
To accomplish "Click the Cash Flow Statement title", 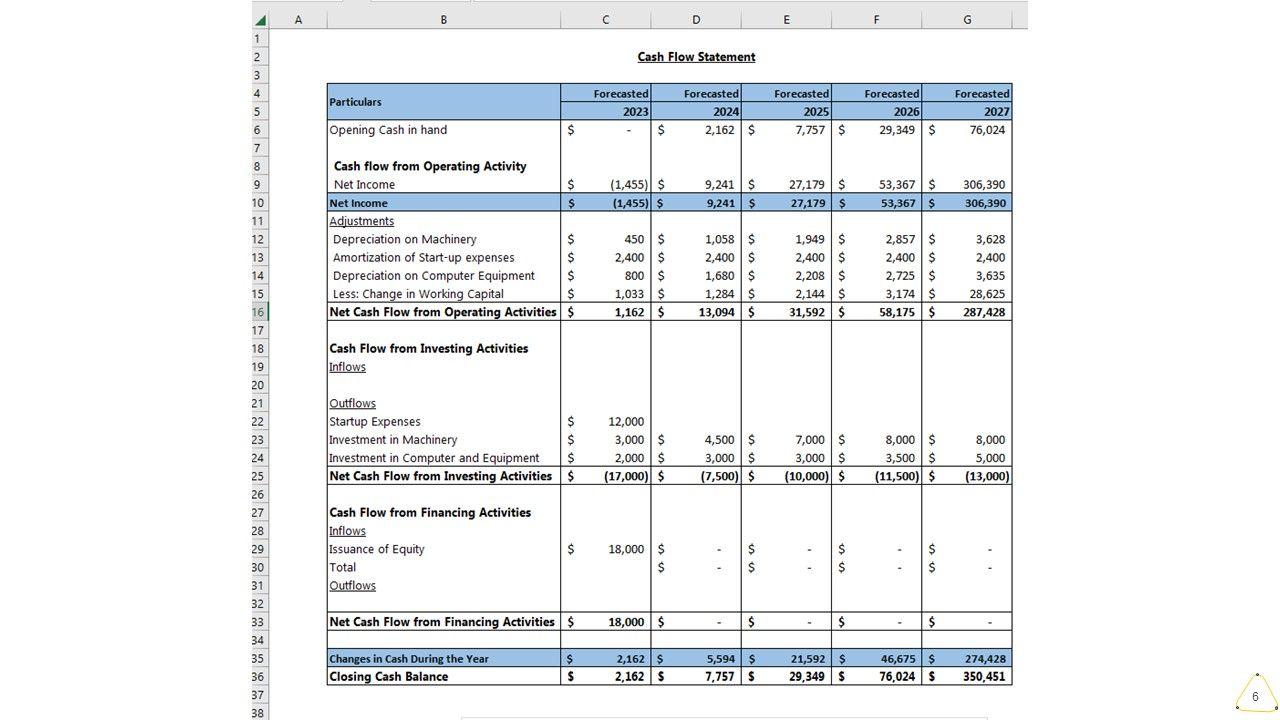I will click(x=696, y=57).
